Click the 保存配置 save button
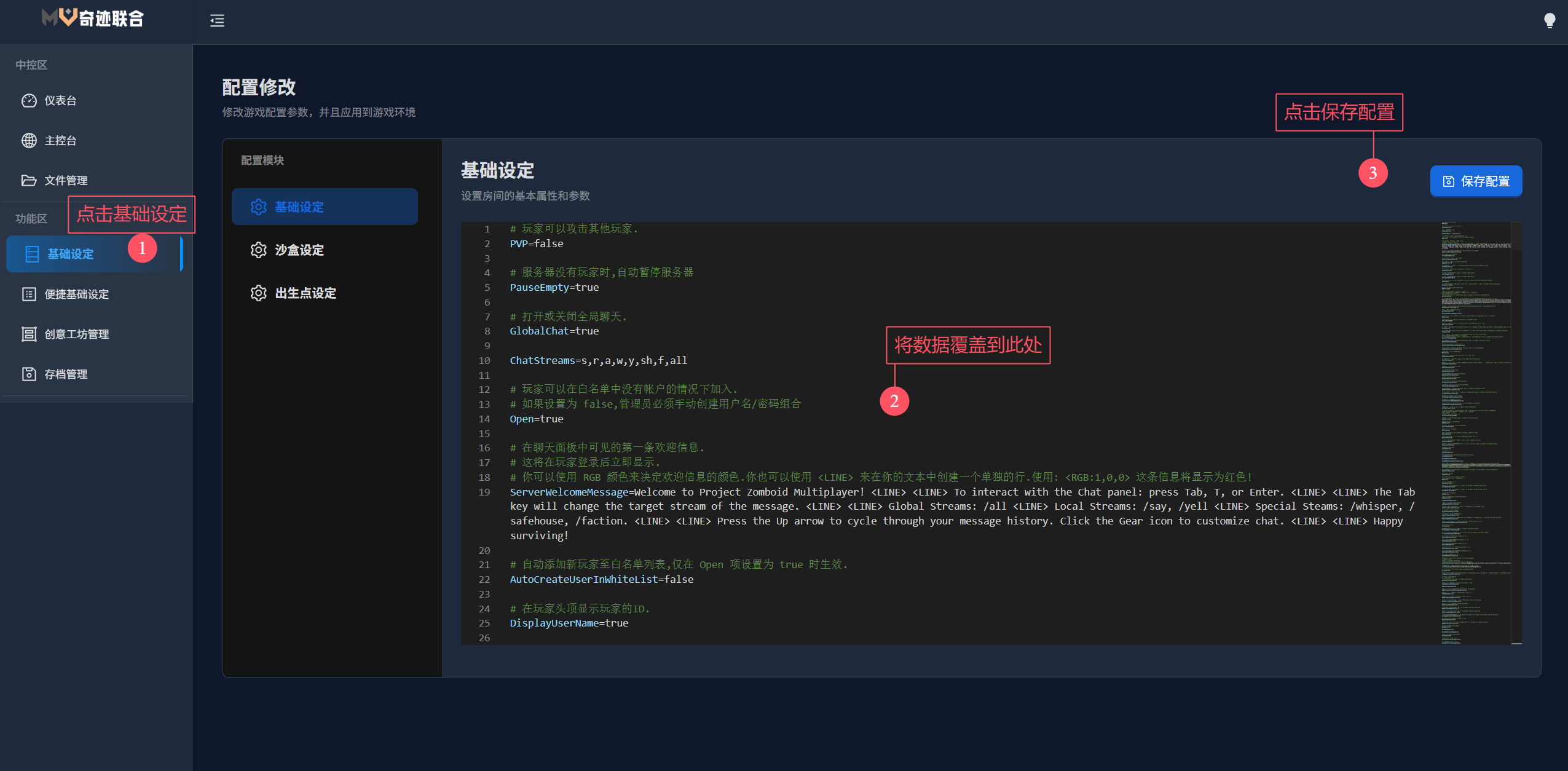The width and height of the screenshot is (1568, 771). (1476, 181)
